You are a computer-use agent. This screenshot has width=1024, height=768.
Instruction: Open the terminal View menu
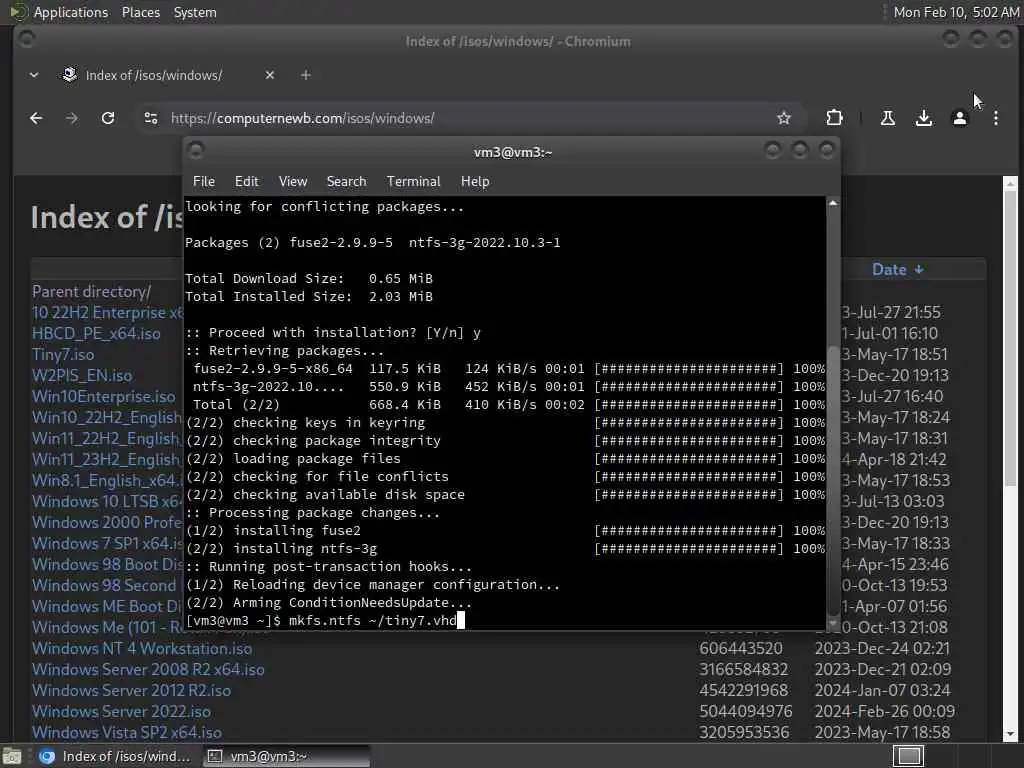click(x=293, y=182)
